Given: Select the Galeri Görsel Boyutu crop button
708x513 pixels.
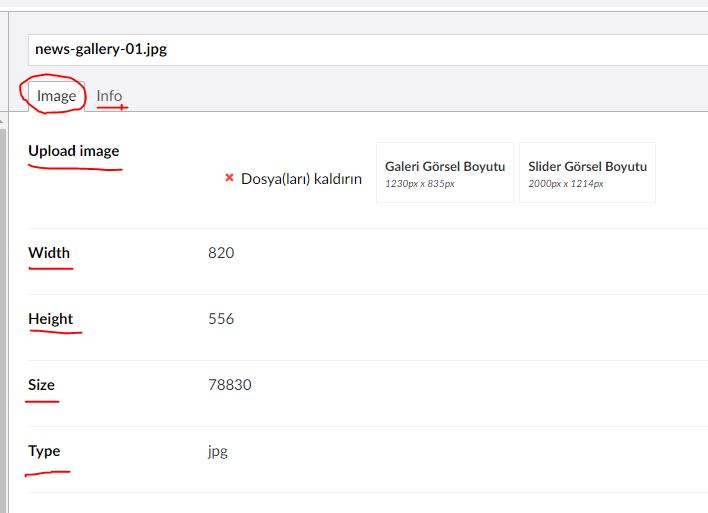Looking at the screenshot, I should coord(445,173).
